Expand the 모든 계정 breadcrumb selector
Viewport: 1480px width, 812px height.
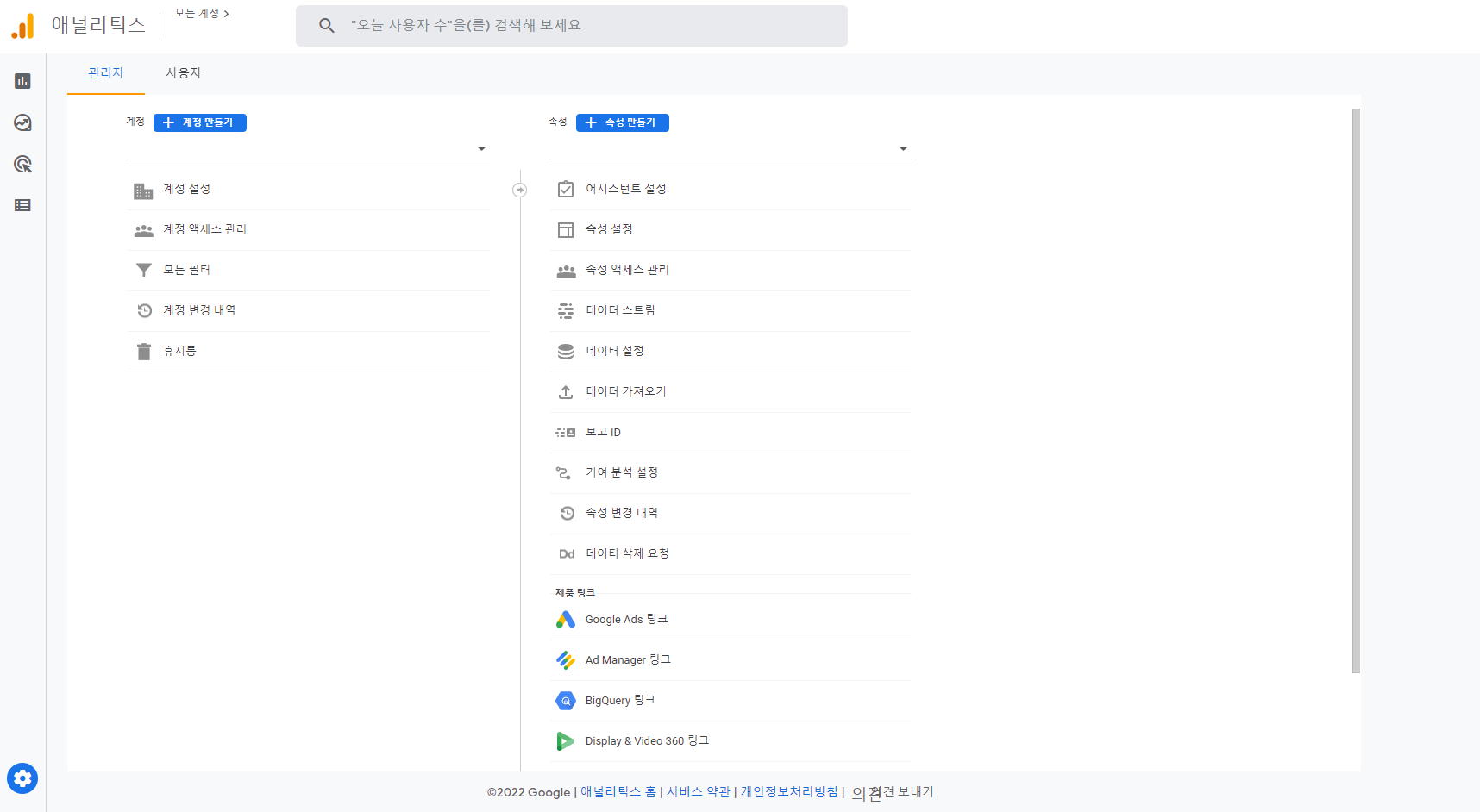[202, 14]
